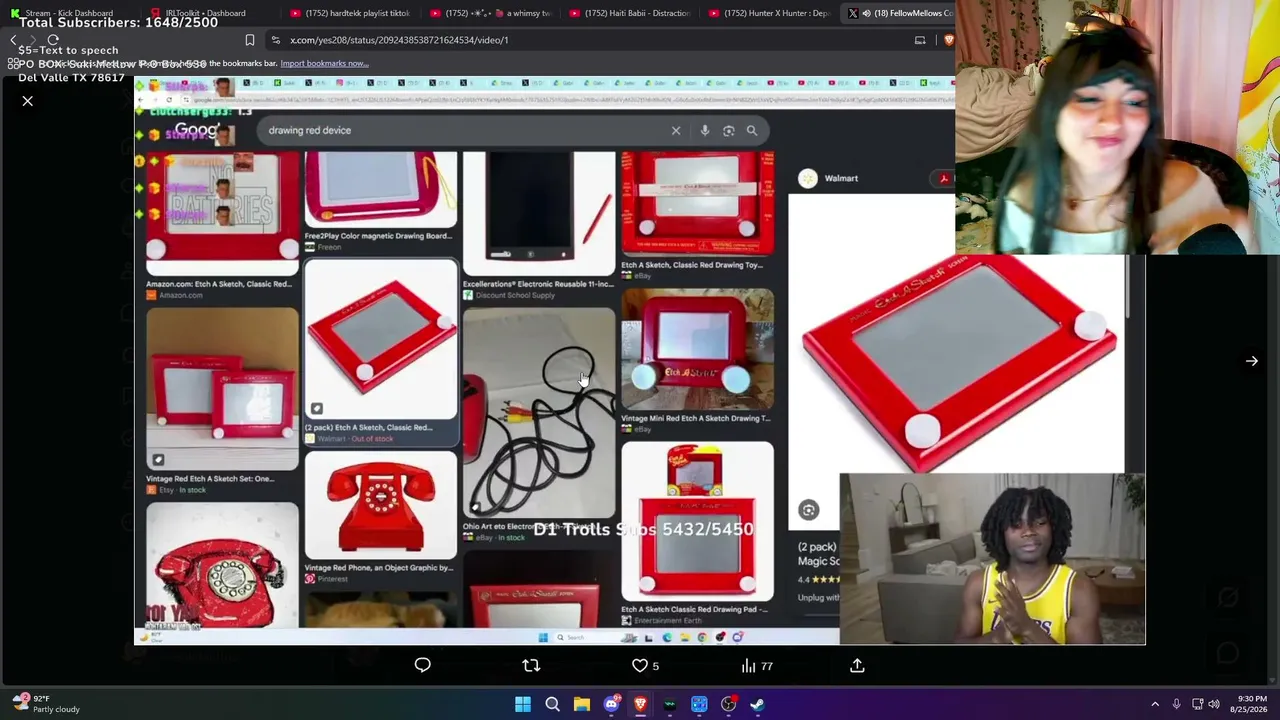
Task: Reply to the post via comment icon
Action: click(422, 665)
